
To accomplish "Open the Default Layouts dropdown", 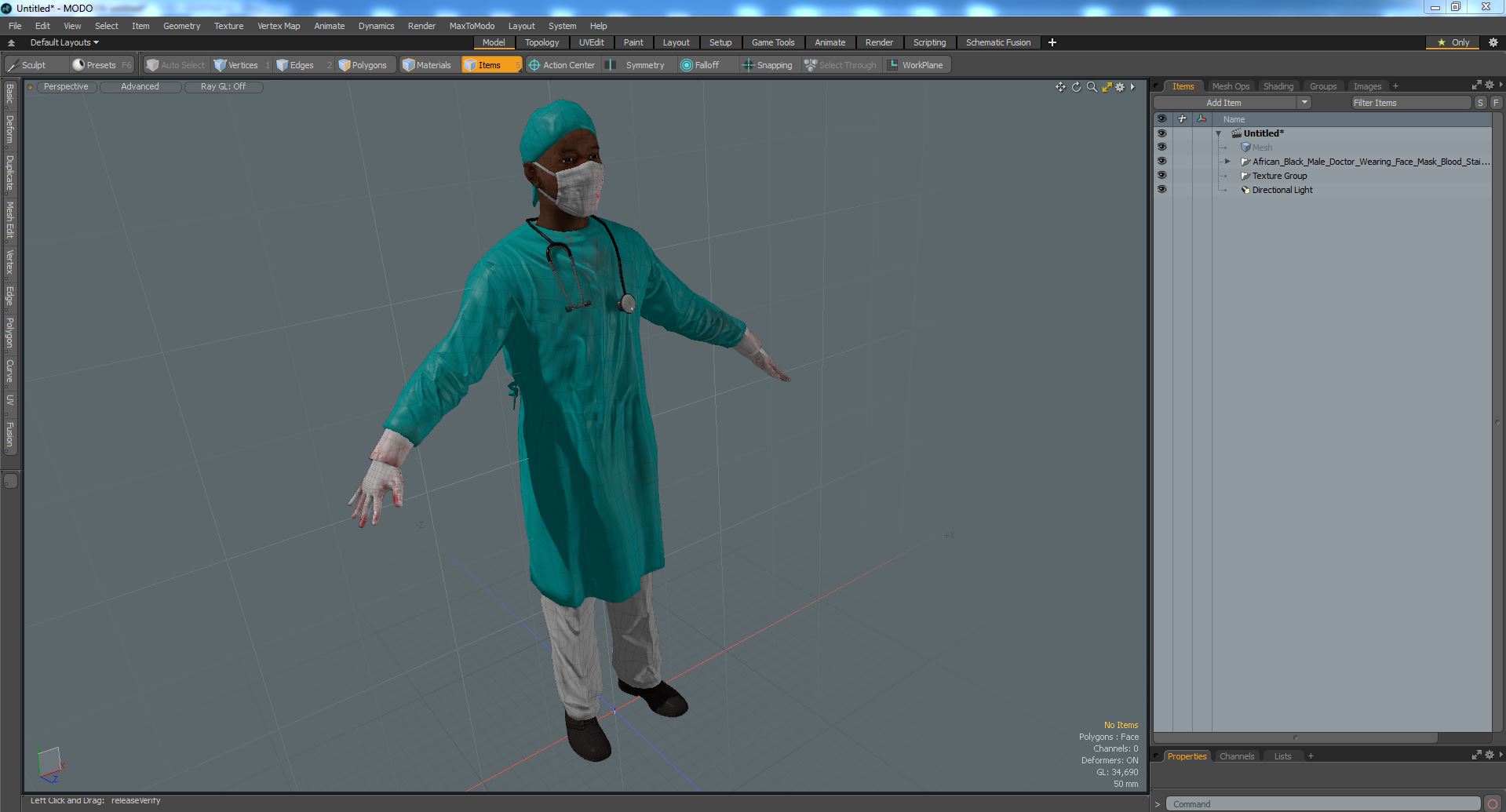I will pyautogui.click(x=64, y=42).
